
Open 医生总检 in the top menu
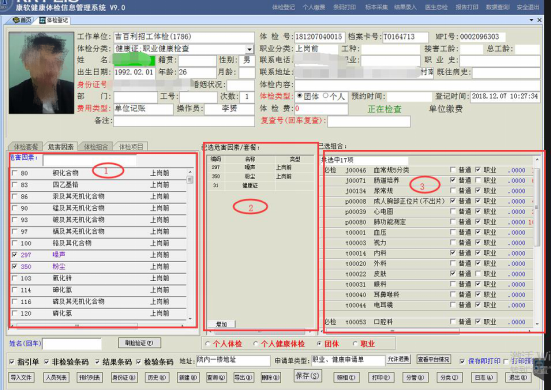436,7
